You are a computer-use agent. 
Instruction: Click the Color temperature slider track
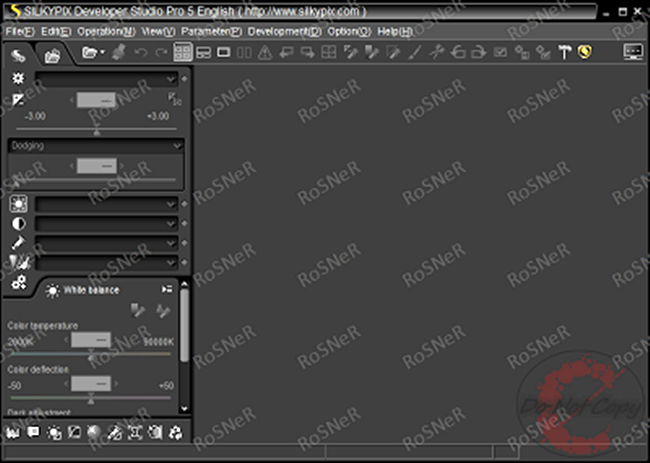click(x=90, y=355)
